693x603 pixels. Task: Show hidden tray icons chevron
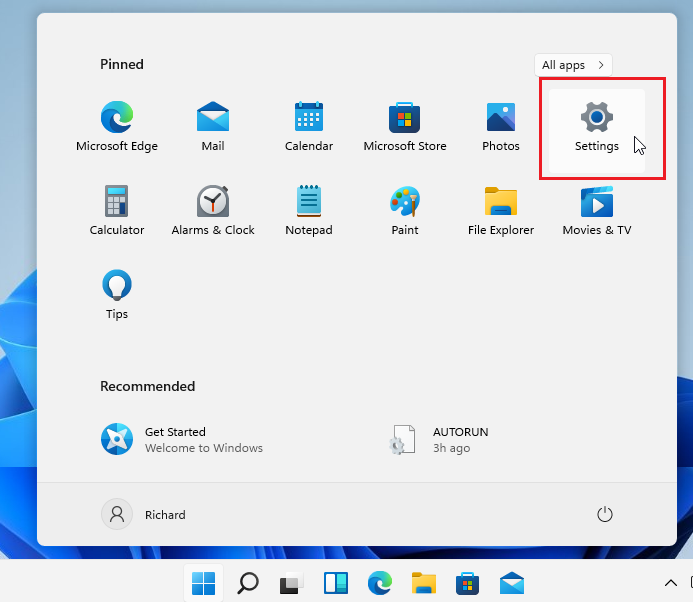[x=670, y=583]
